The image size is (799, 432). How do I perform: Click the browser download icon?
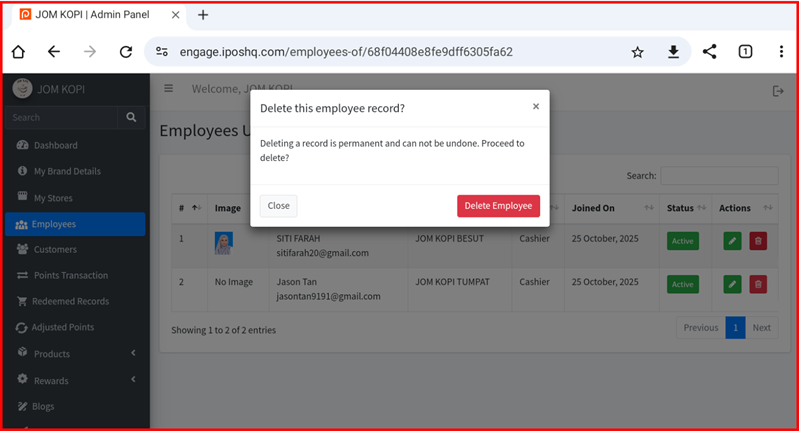click(673, 52)
